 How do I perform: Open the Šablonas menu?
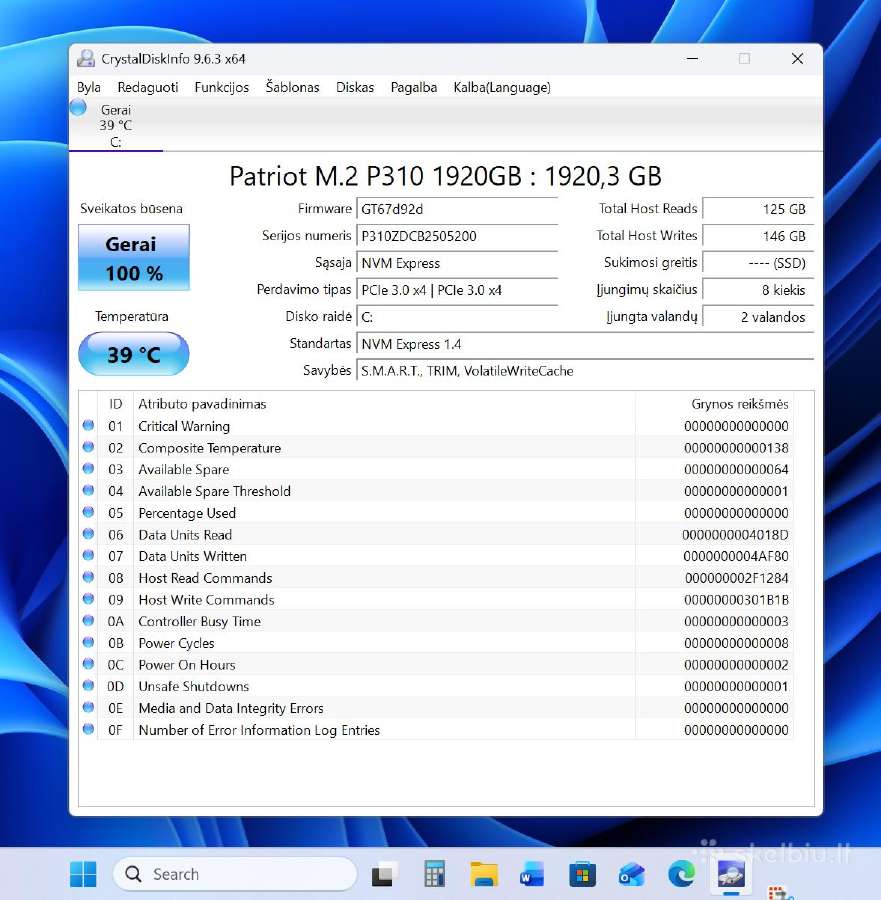click(x=292, y=87)
